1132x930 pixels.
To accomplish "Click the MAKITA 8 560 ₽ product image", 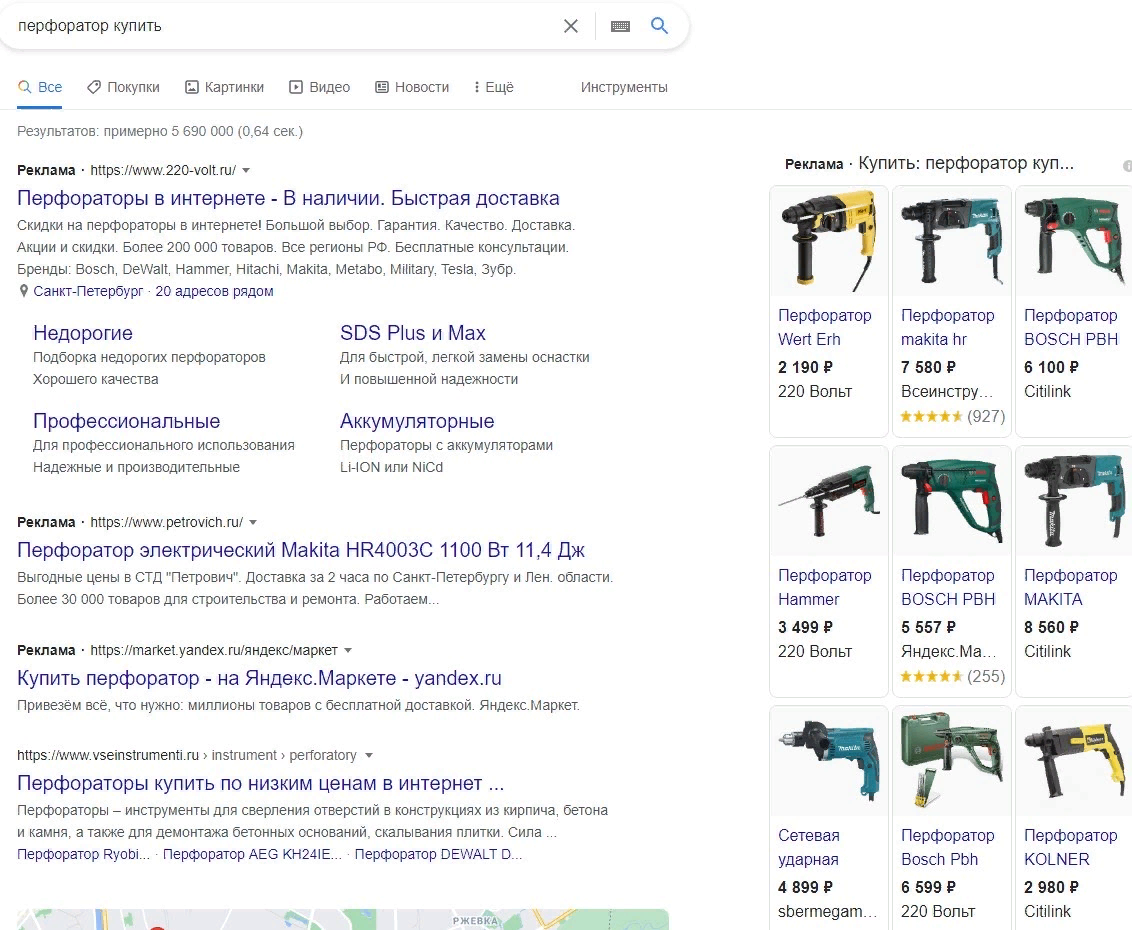I will click(1074, 501).
